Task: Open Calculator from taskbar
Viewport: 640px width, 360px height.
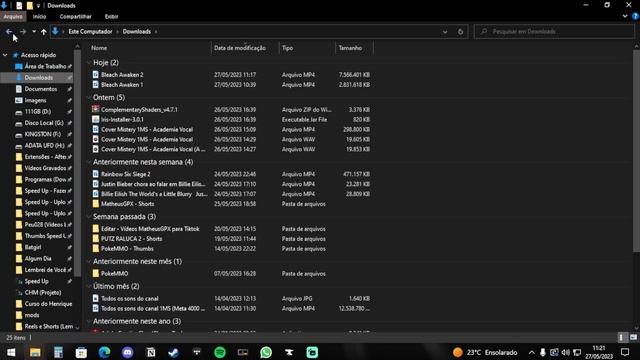Action: [58, 352]
